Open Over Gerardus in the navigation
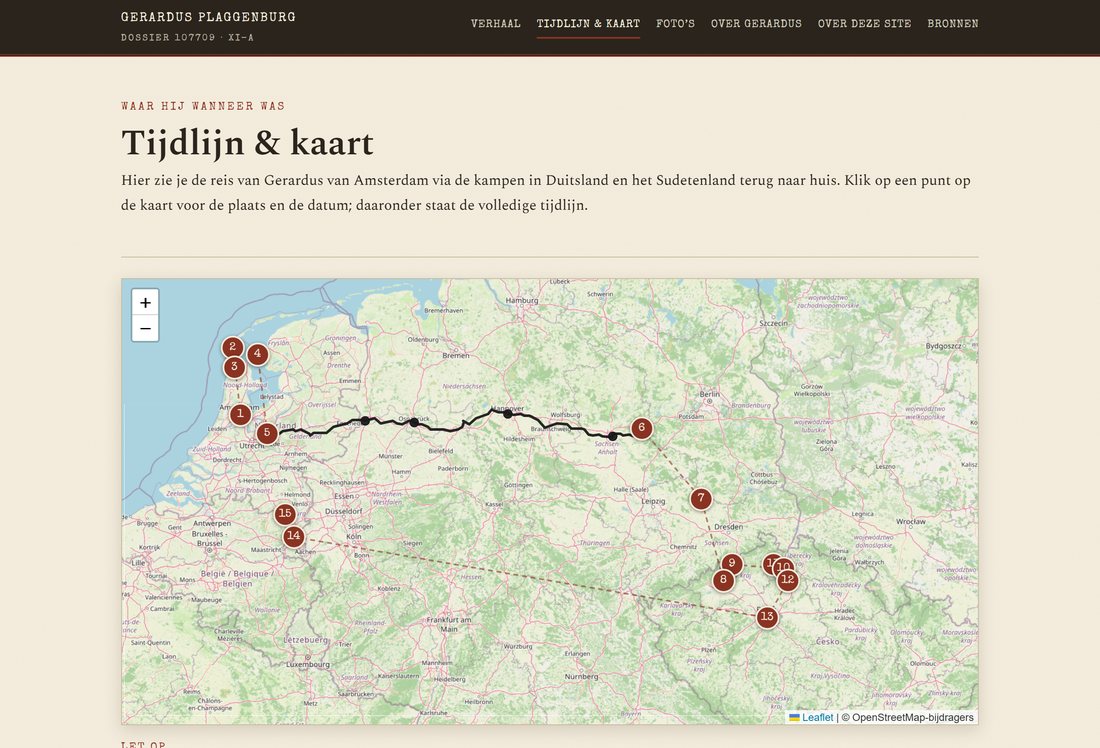The image size is (1100, 748). click(x=756, y=23)
